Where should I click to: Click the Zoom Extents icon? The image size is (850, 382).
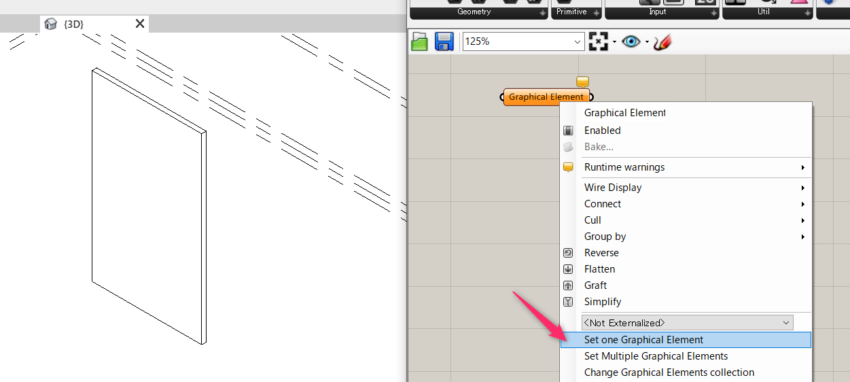[598, 42]
